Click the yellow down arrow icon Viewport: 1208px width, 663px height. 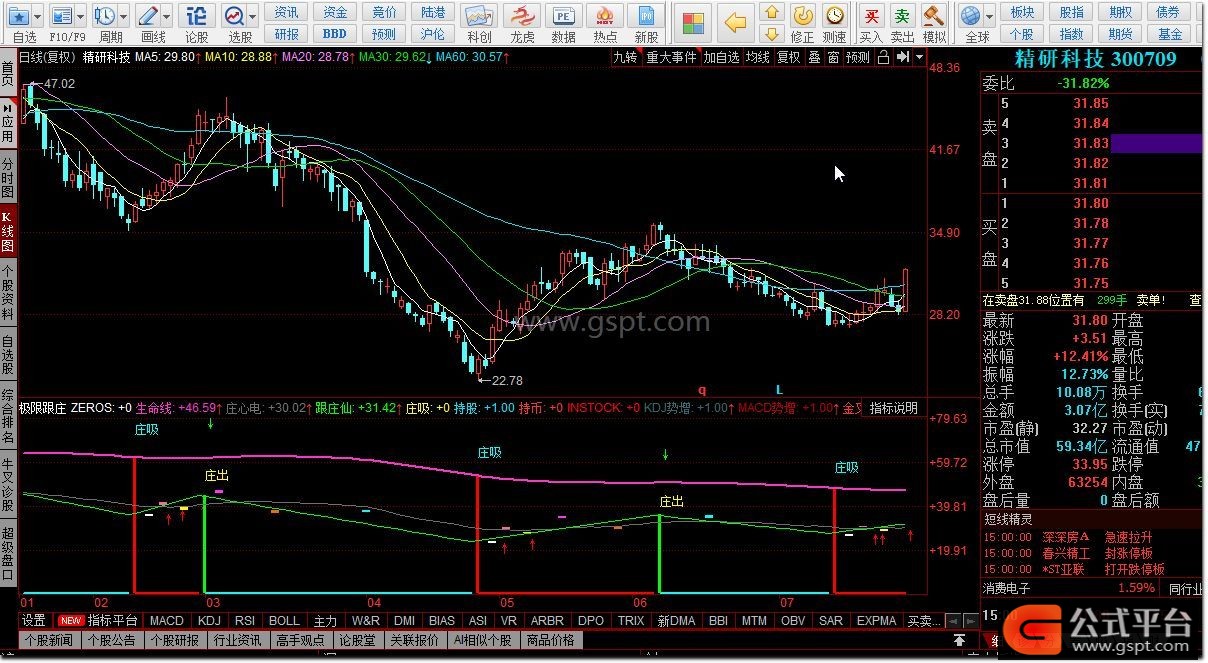771,33
